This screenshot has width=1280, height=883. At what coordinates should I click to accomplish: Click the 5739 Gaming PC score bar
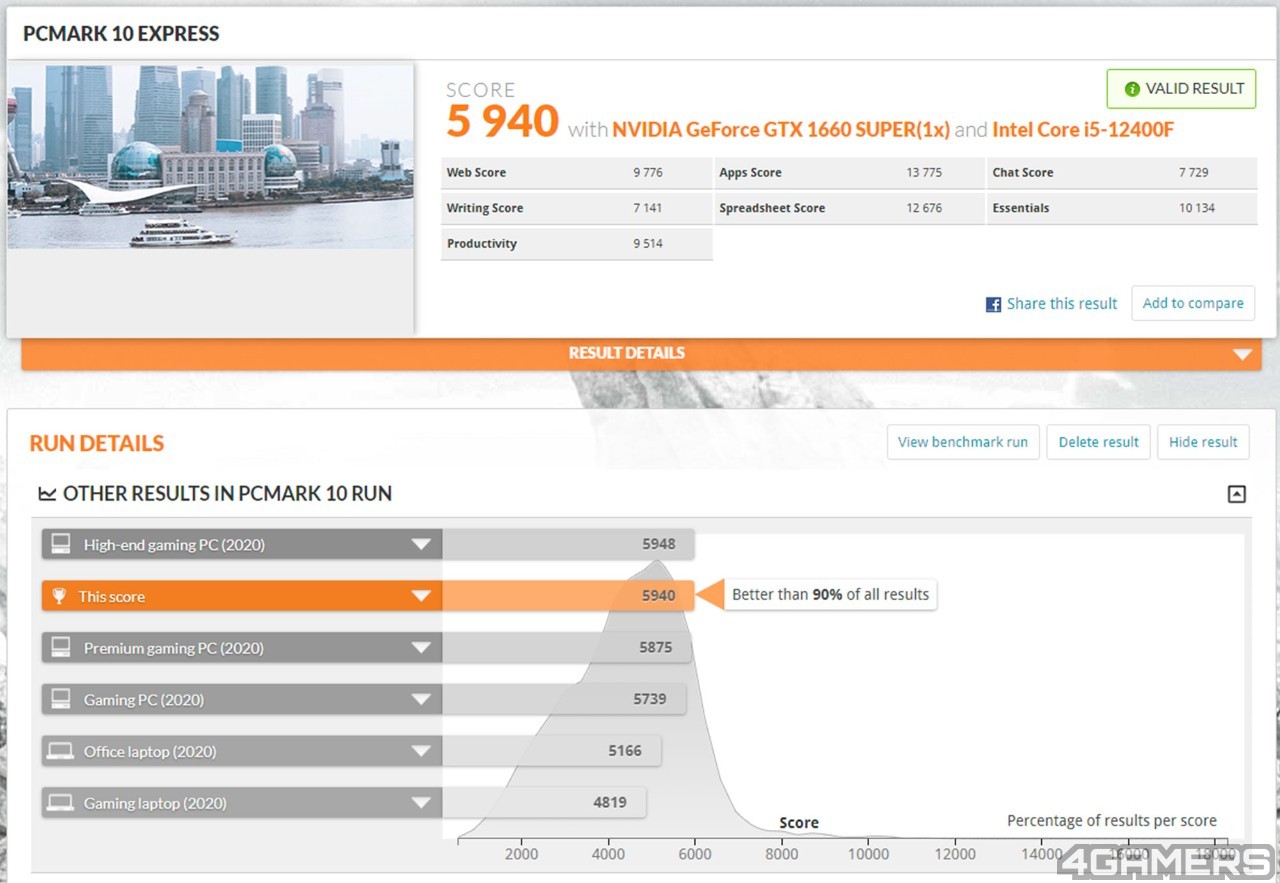point(564,699)
